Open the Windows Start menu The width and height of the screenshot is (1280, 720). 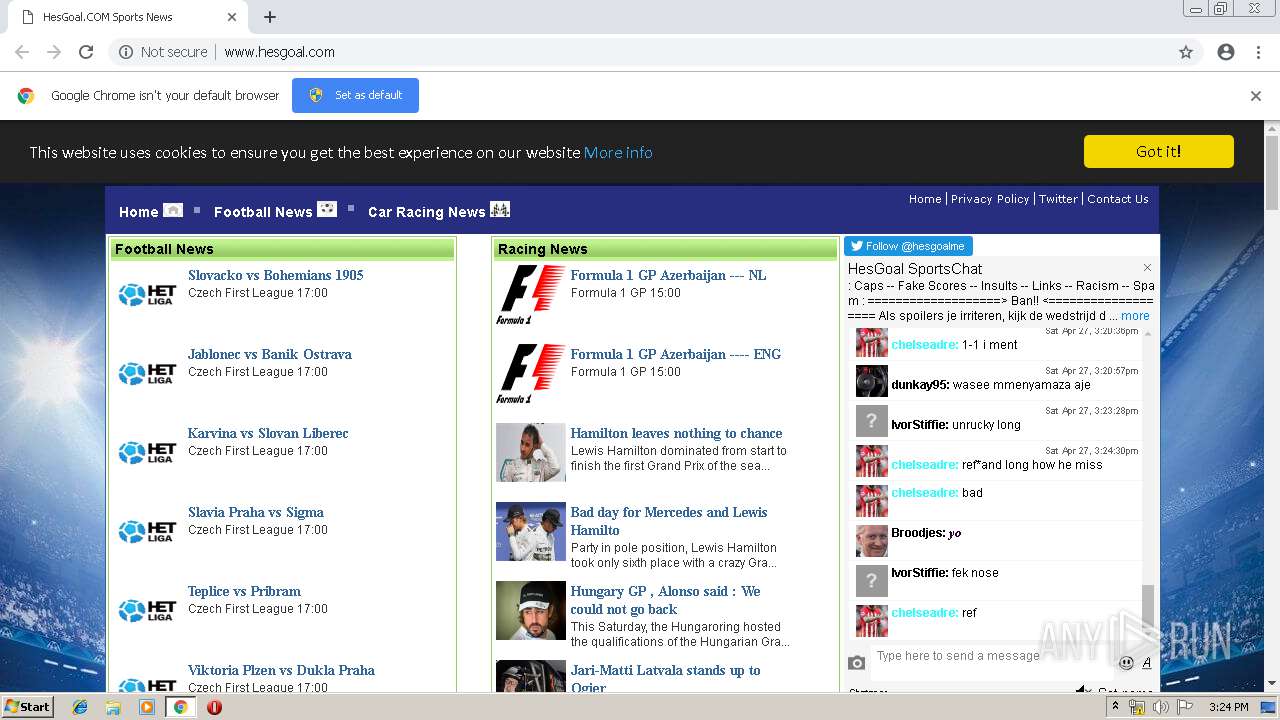click(27, 706)
